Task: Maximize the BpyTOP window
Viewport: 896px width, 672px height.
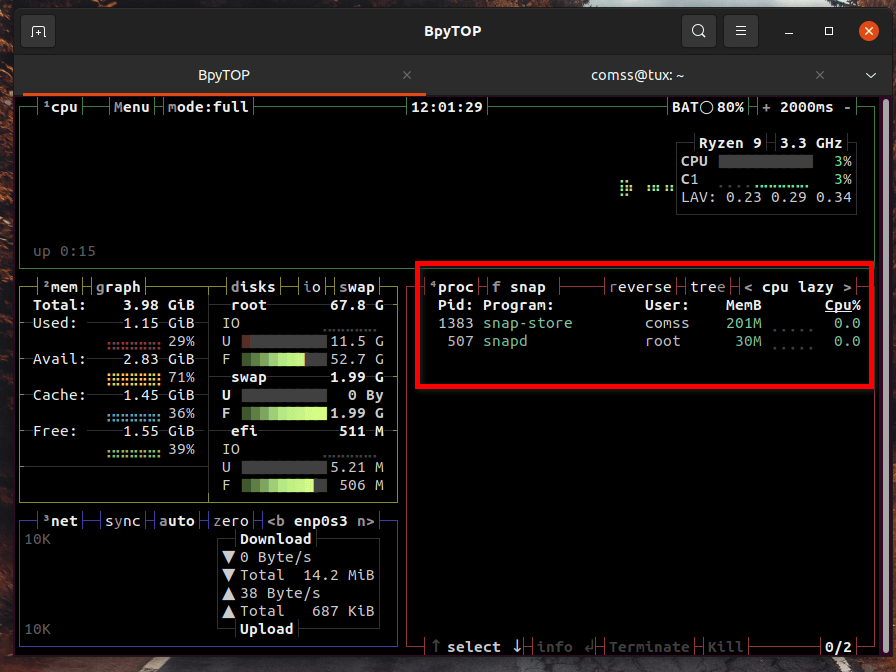Action: coord(829,31)
